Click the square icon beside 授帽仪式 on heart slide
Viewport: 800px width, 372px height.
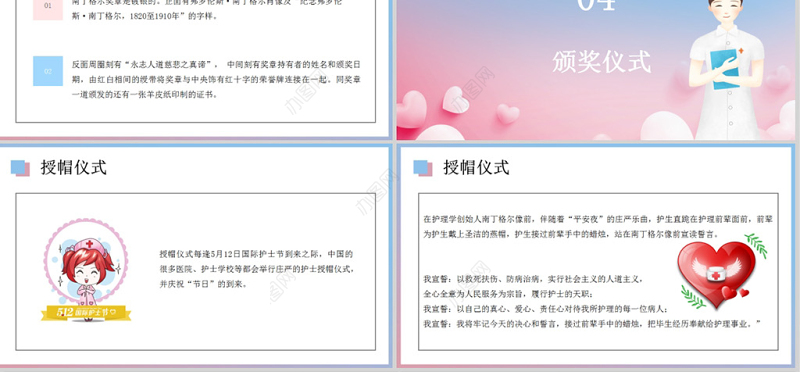click(423, 168)
